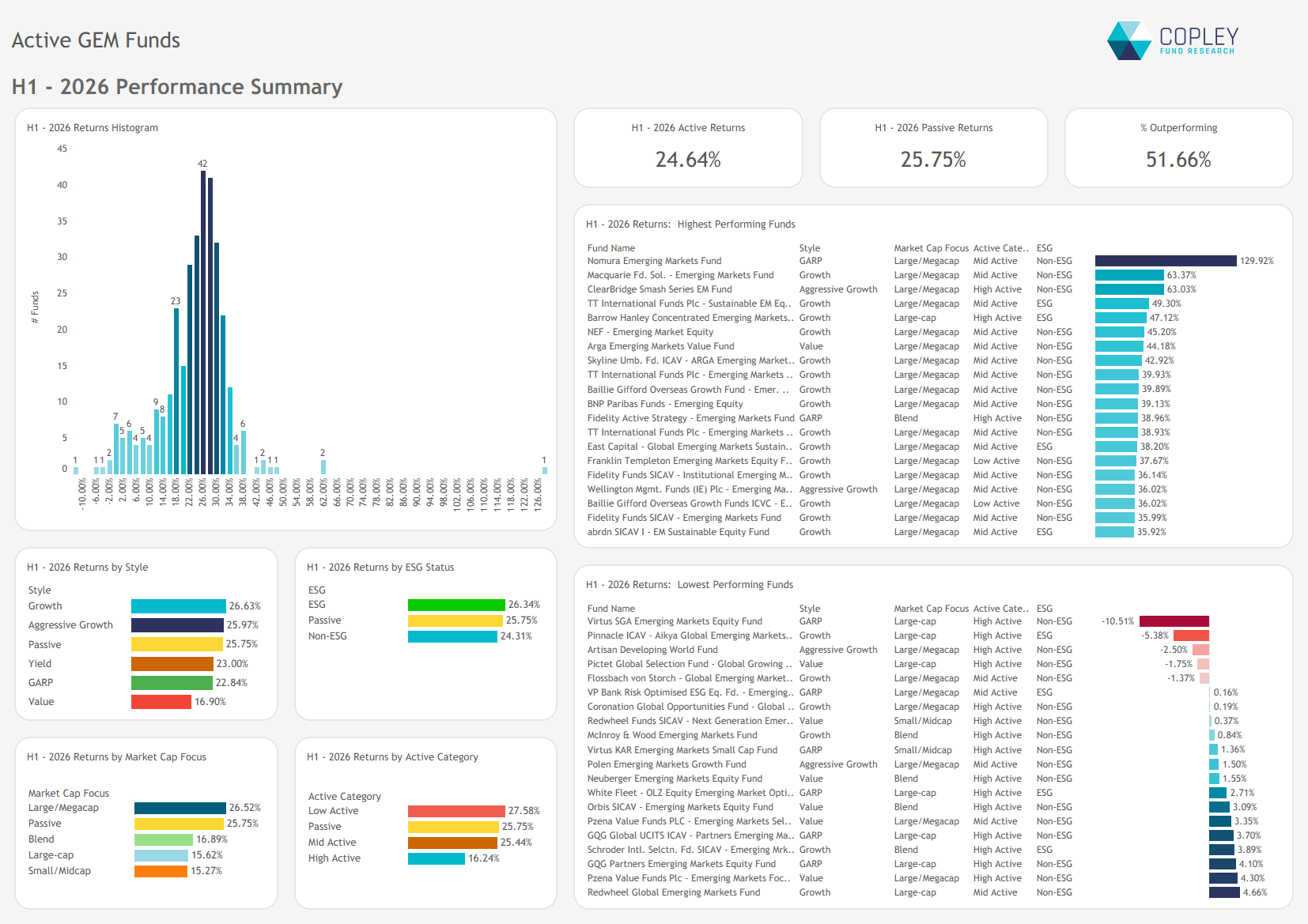Select the Yield style bar showing 23.00%
Screen dimensions: 1308x924
tap(172, 664)
